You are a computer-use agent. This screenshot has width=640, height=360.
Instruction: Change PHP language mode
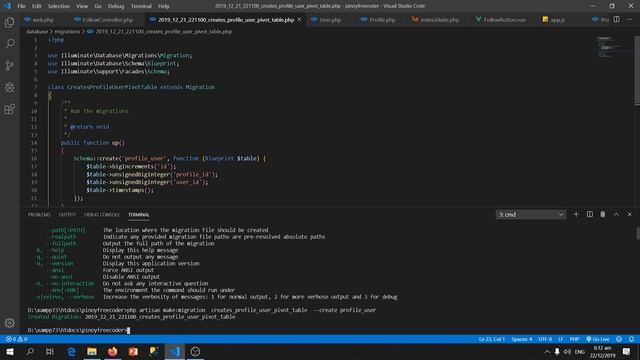pos(574,339)
